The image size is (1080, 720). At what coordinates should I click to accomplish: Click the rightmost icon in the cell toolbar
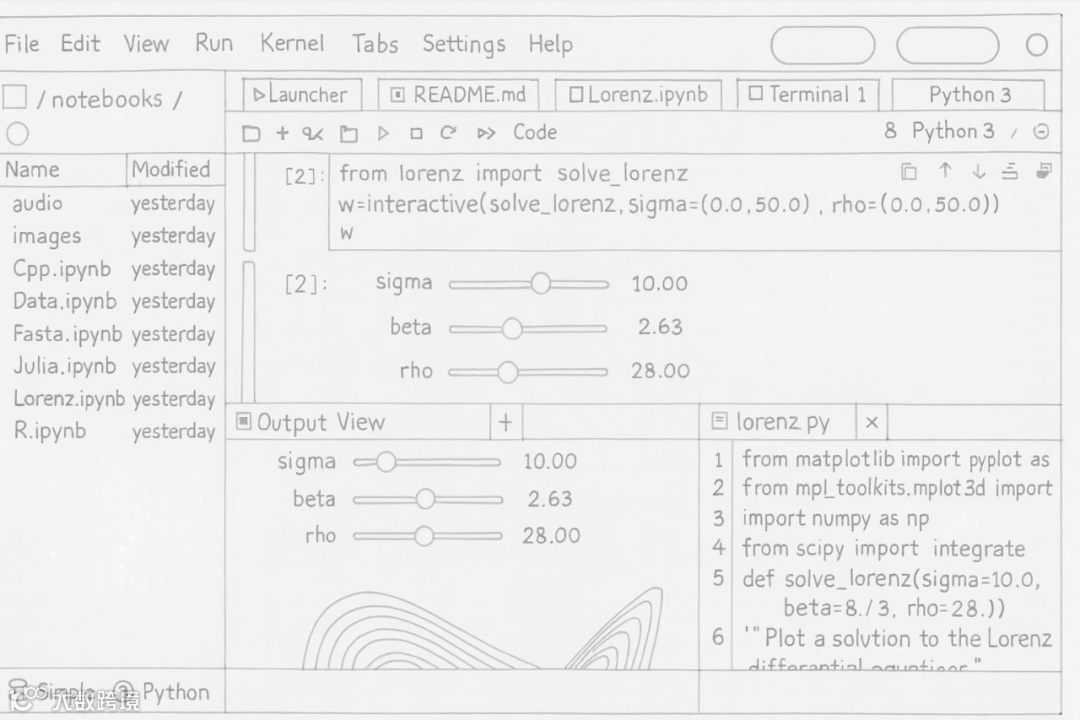point(1044,171)
